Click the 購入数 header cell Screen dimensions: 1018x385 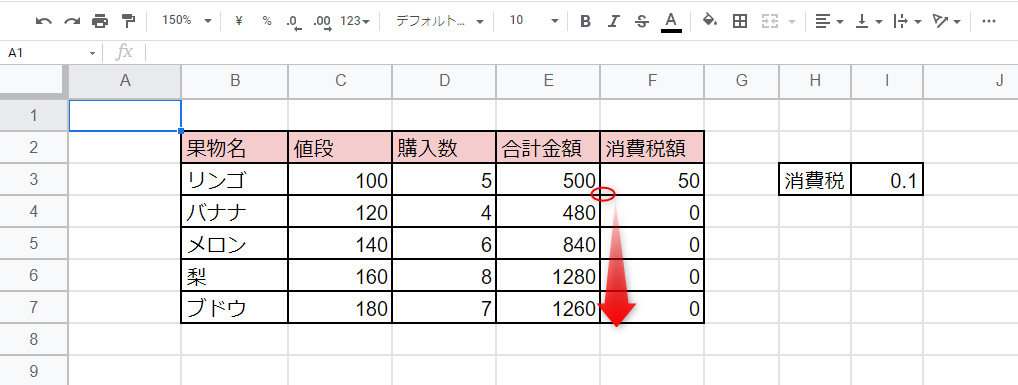(444, 147)
